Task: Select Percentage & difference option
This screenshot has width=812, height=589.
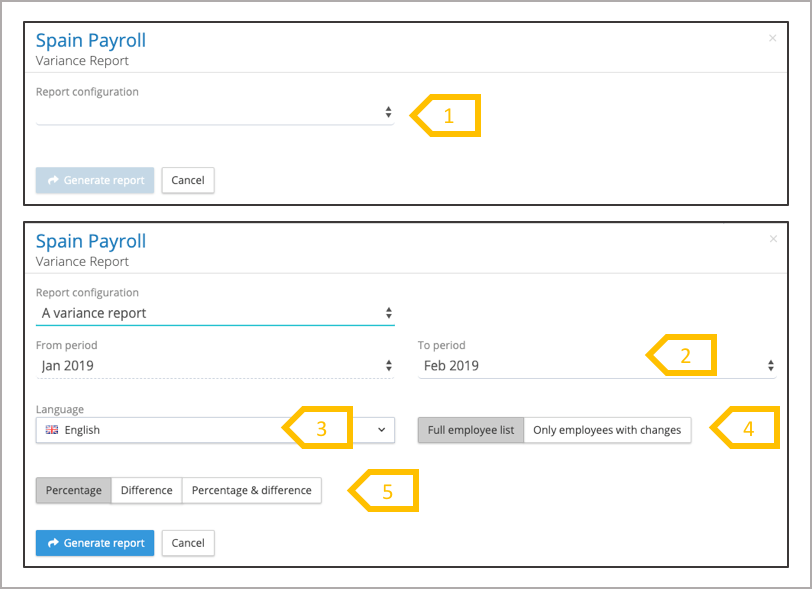Action: click(251, 490)
